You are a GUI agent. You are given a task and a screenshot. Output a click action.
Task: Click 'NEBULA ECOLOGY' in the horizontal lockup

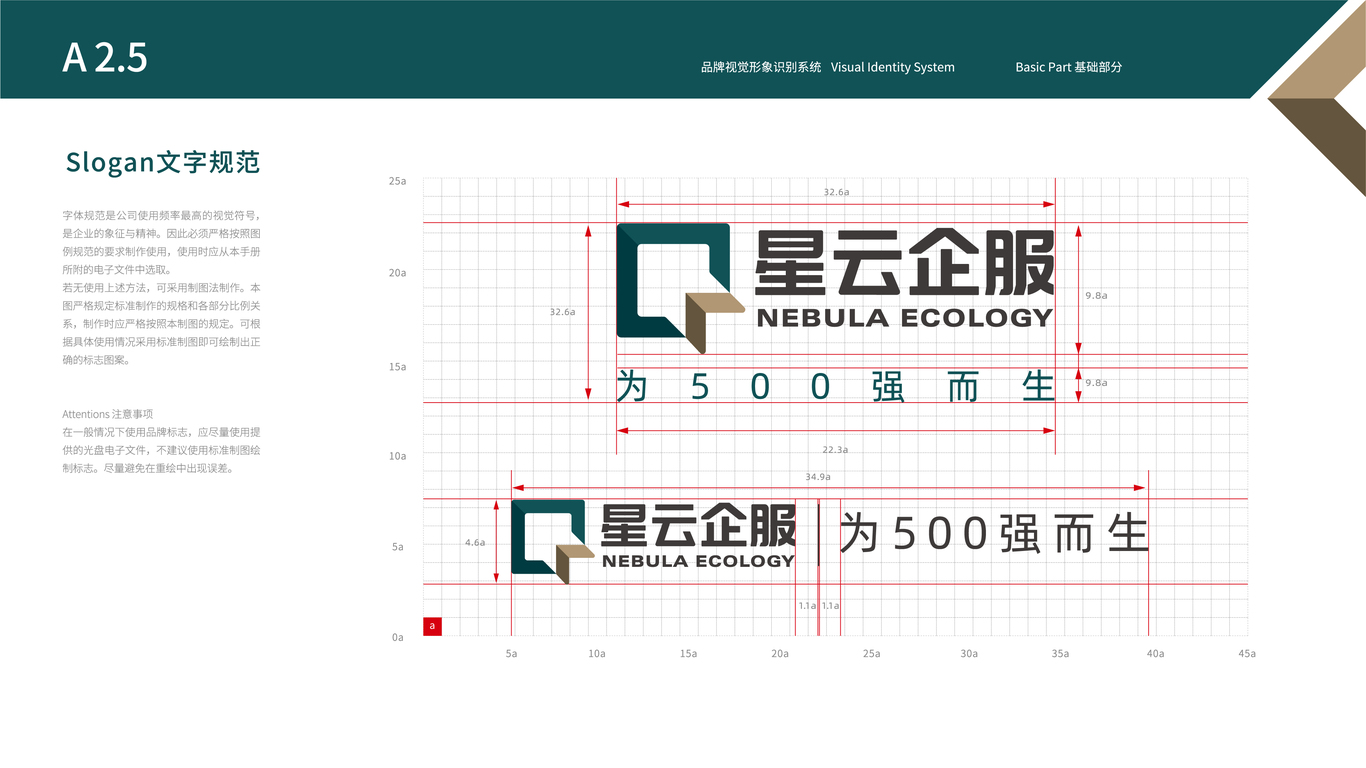(698, 561)
